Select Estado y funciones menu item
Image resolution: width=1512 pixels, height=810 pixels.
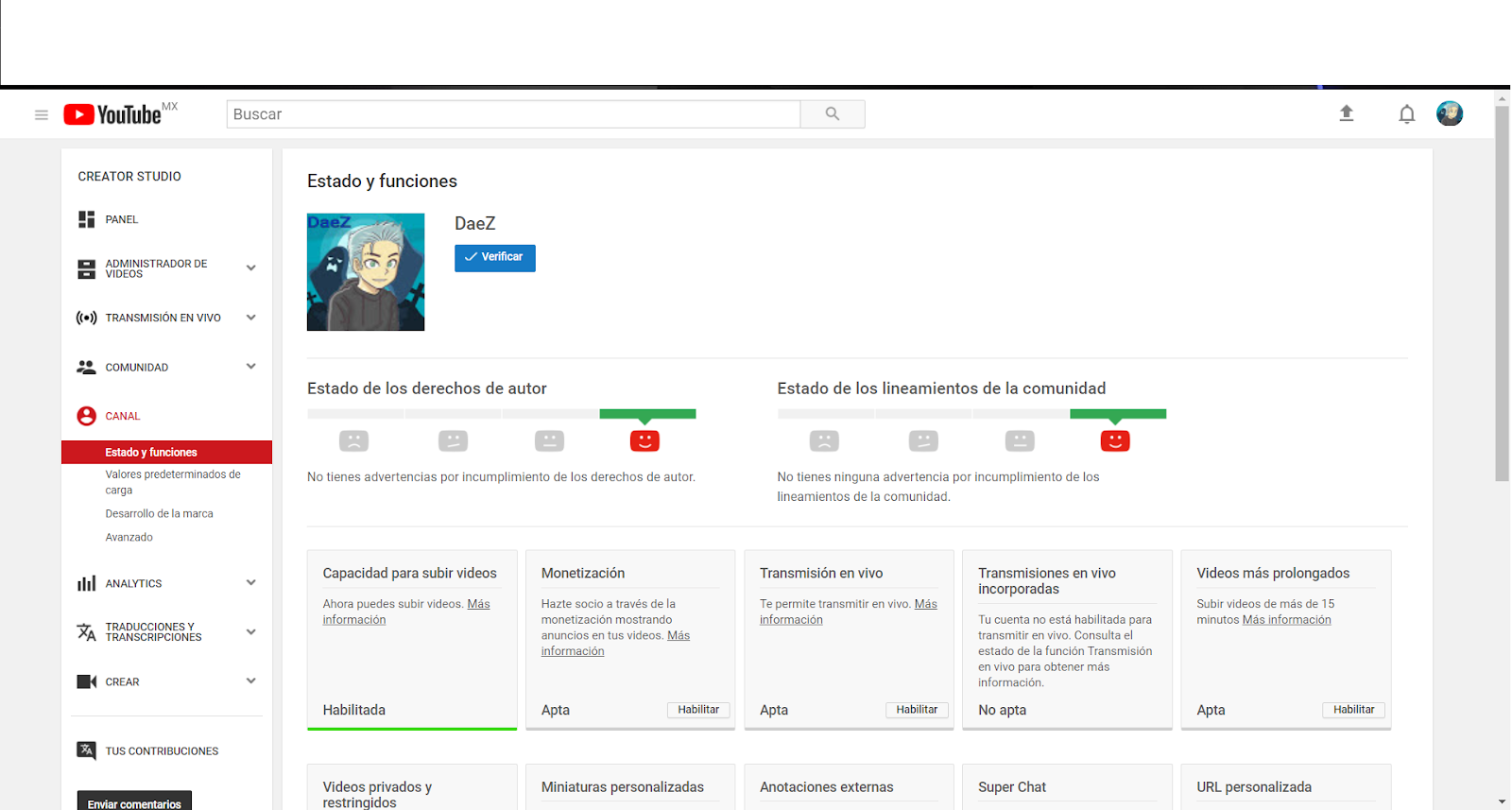pos(166,453)
